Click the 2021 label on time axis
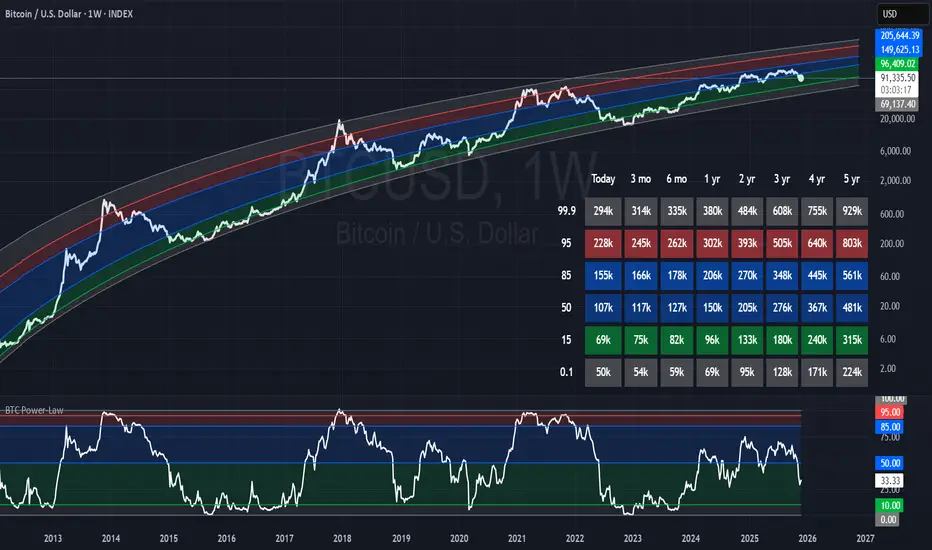The image size is (932, 550). click(x=517, y=538)
